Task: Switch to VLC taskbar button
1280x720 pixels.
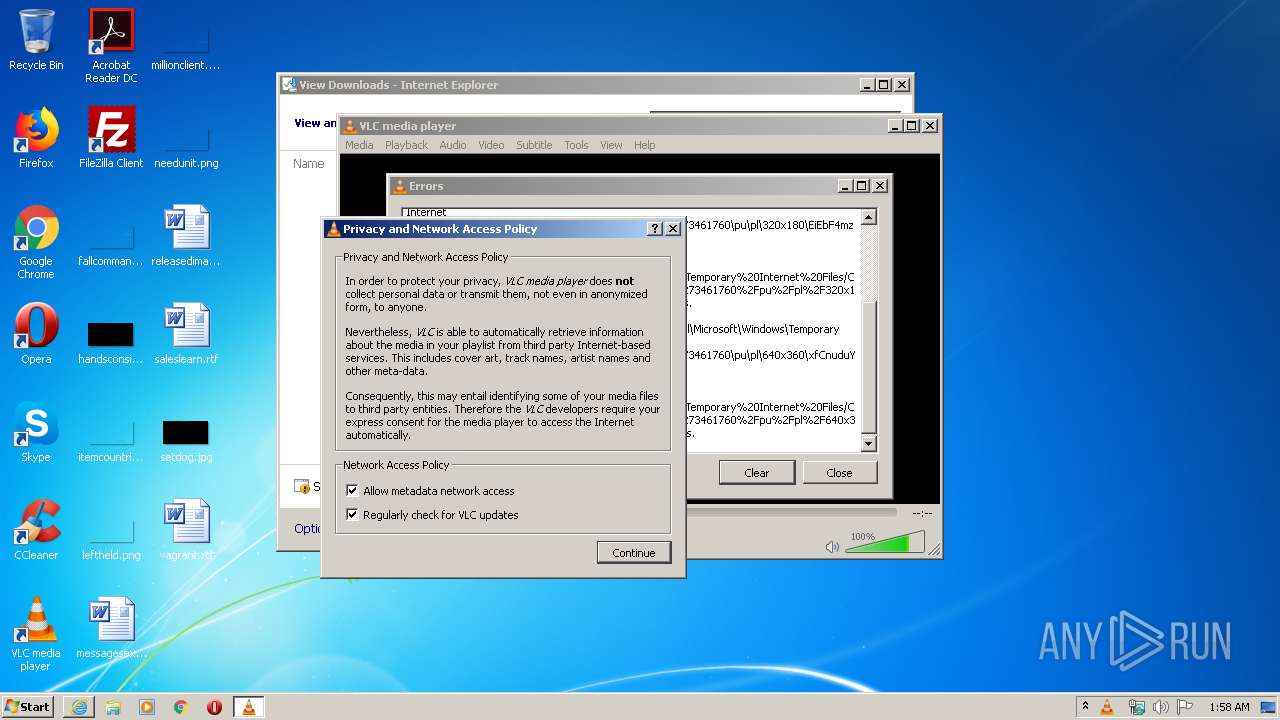Action: [x=249, y=707]
